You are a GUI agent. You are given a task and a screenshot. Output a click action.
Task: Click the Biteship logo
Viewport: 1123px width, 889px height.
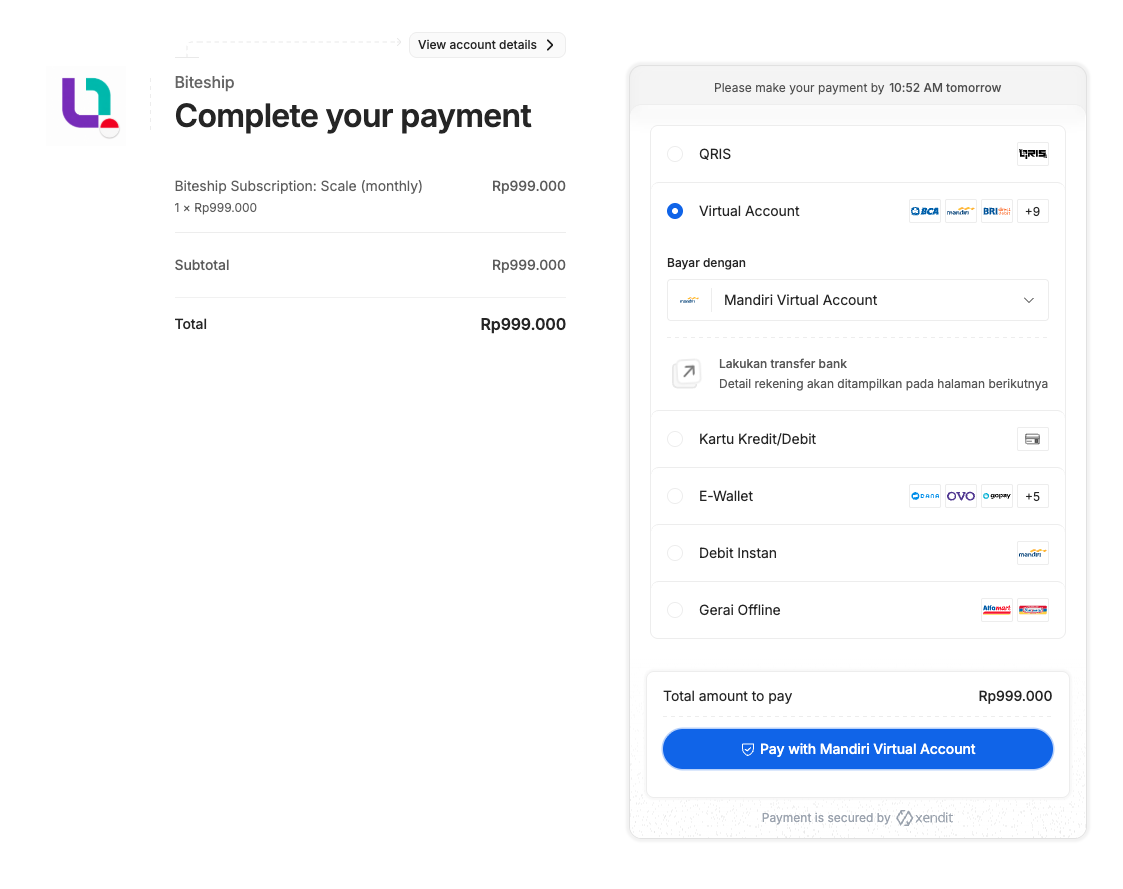(87, 105)
